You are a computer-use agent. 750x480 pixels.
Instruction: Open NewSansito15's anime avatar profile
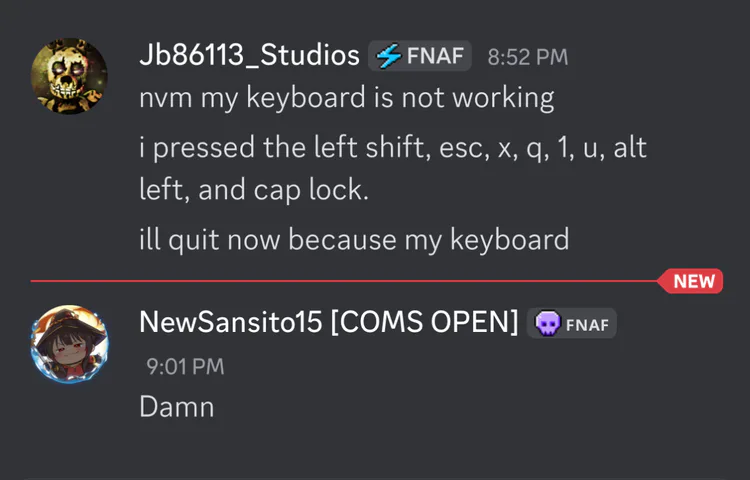click(x=69, y=343)
